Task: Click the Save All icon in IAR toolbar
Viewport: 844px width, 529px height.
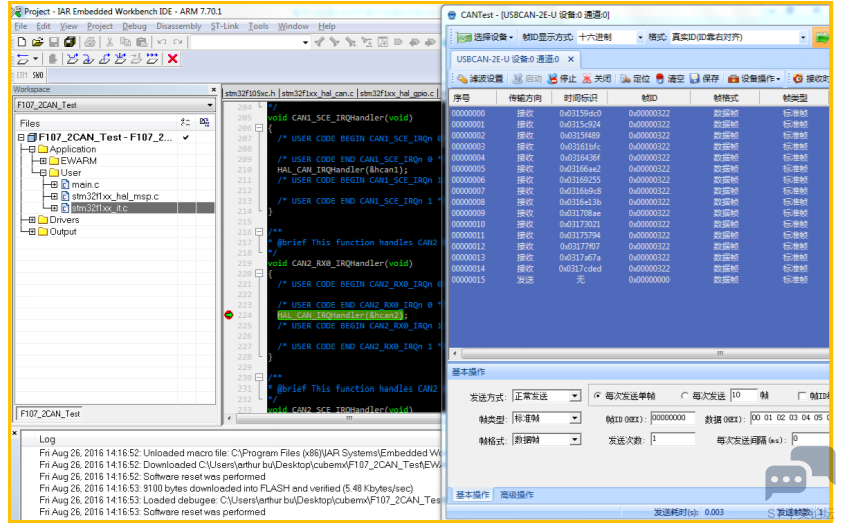Action: (x=70, y=42)
